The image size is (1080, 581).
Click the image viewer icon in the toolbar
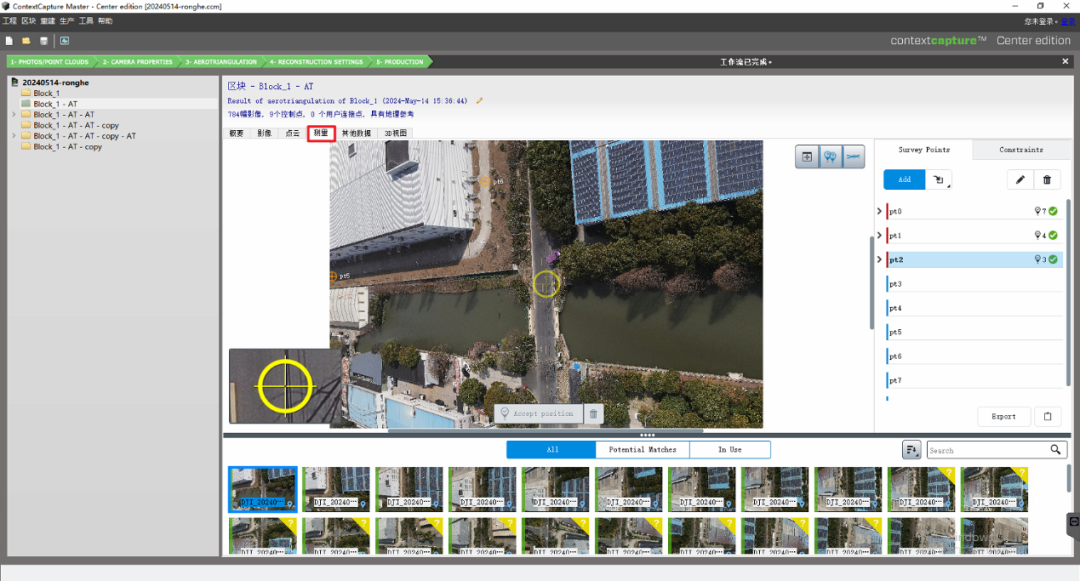(x=64, y=41)
